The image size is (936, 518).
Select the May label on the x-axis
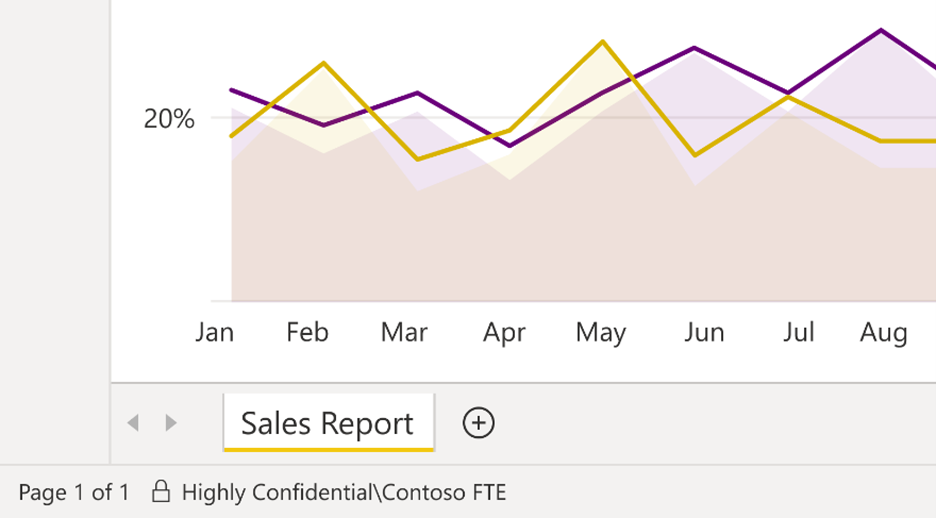point(600,332)
